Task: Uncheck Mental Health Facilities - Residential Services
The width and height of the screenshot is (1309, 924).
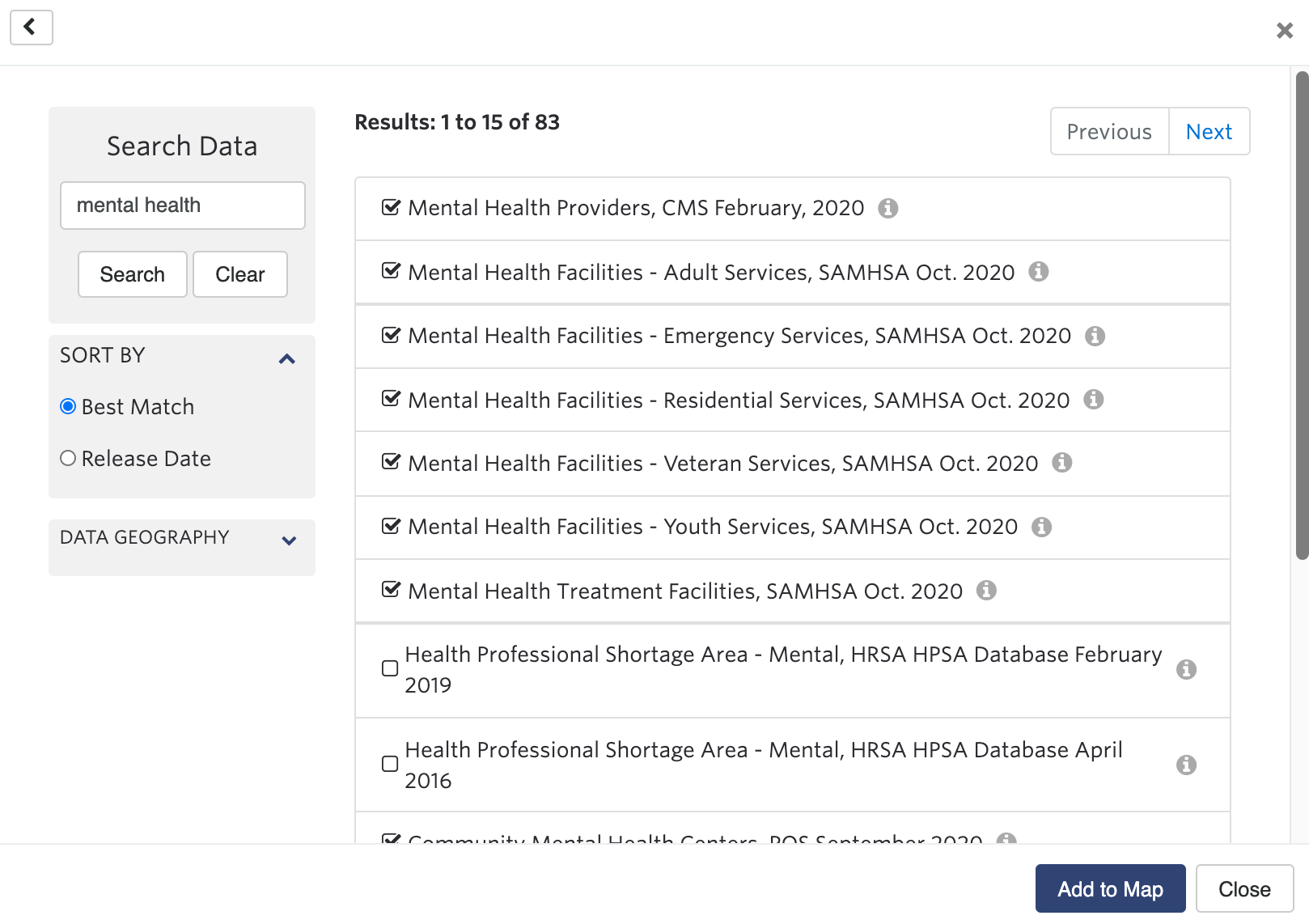Action: pyautogui.click(x=391, y=397)
